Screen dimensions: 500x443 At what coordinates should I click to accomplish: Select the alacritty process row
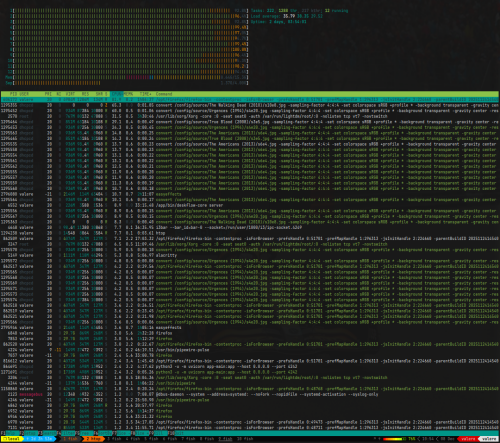250,255
